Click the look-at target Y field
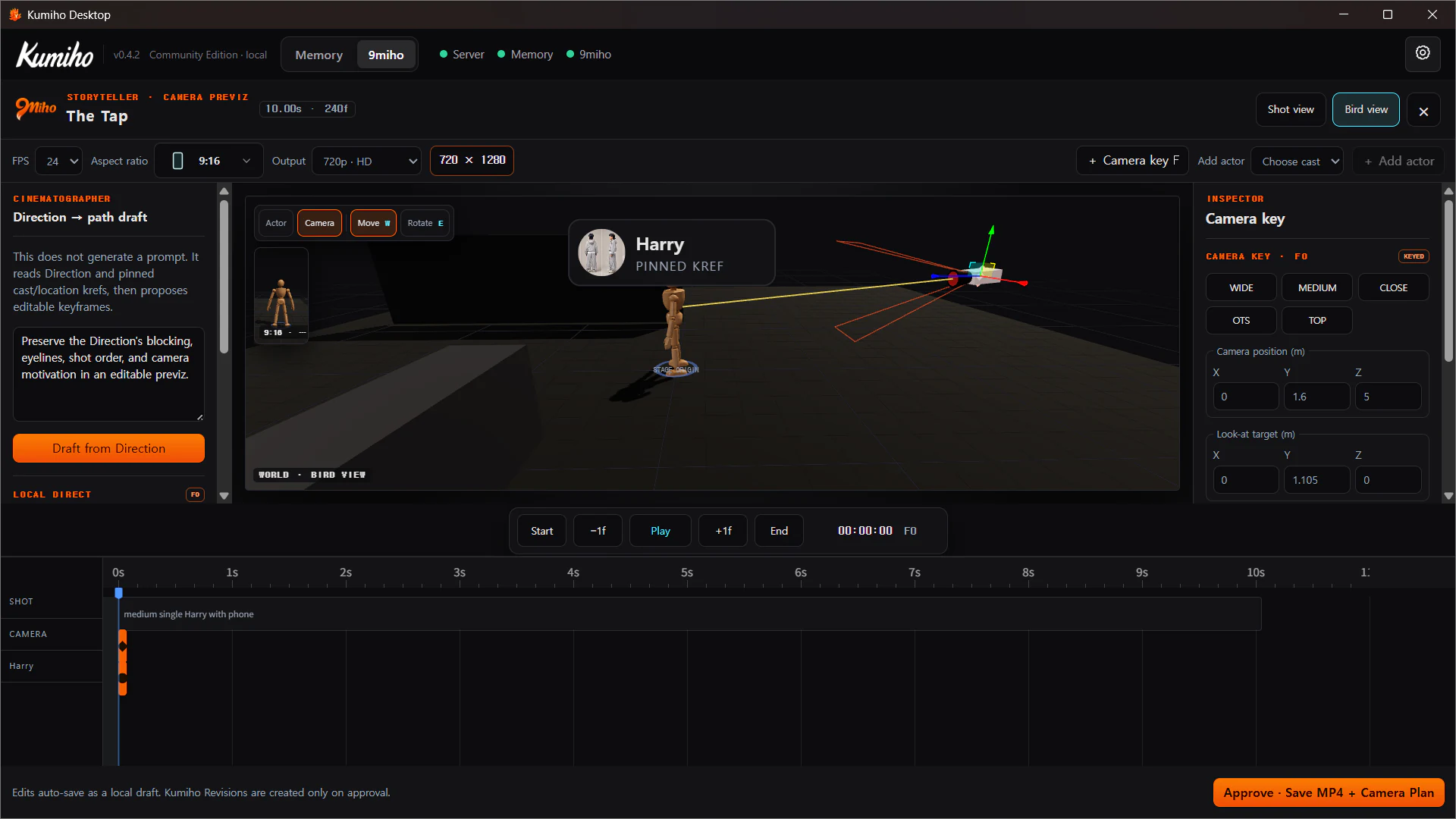1456x819 pixels. coord(1316,480)
